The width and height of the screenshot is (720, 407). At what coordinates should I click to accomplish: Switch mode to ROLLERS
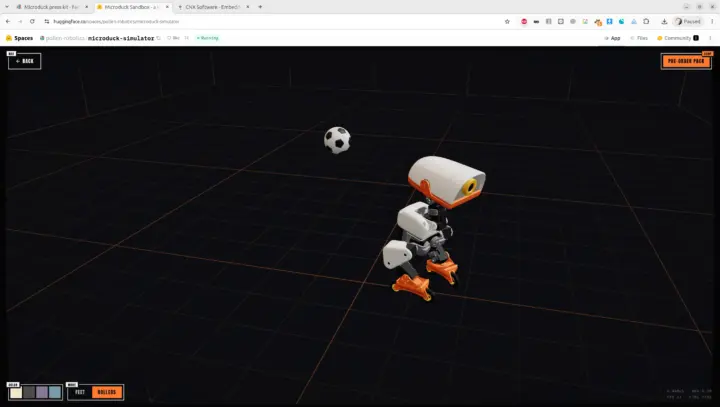point(107,392)
